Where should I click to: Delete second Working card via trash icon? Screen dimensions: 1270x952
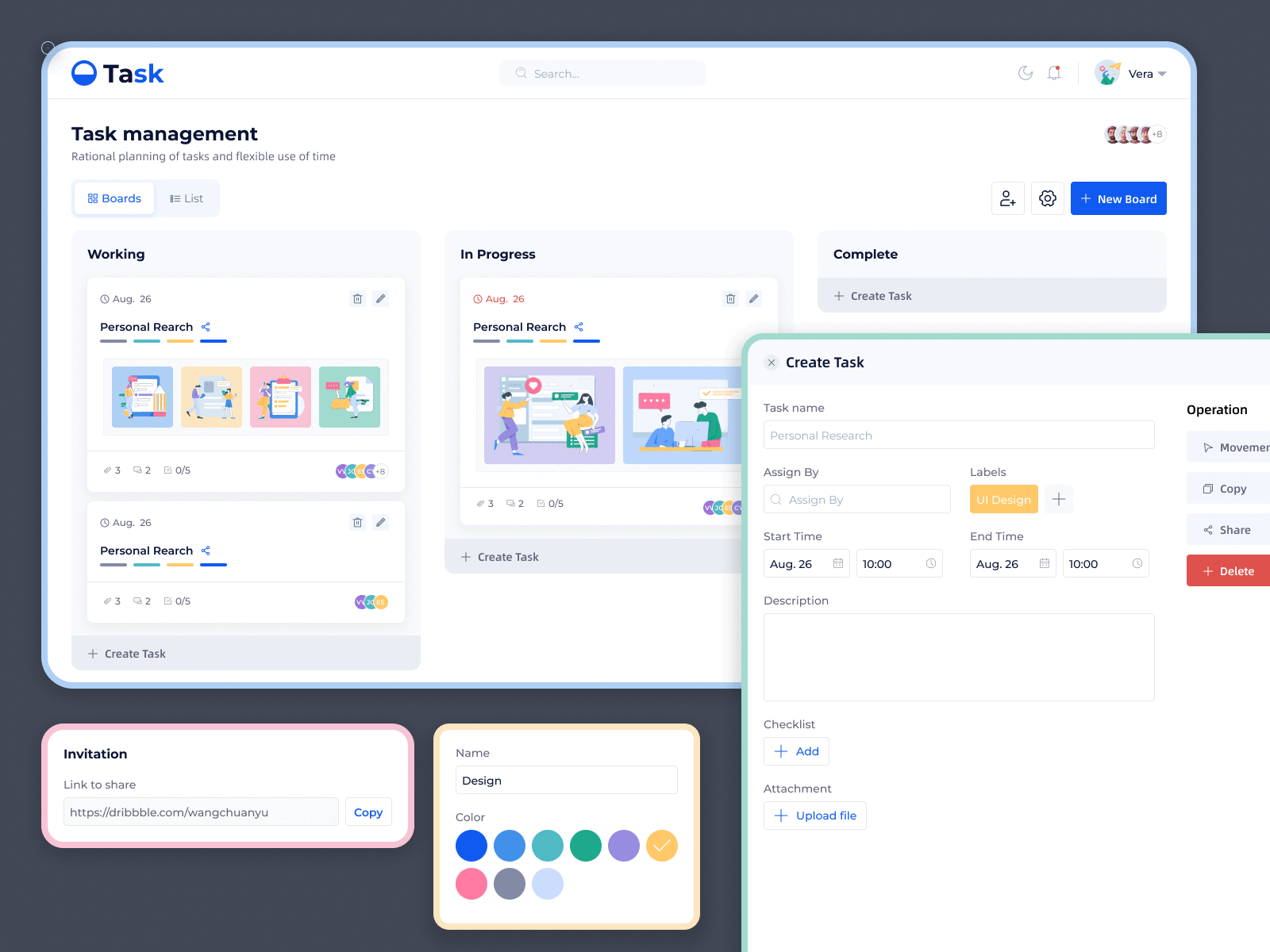pyautogui.click(x=357, y=523)
